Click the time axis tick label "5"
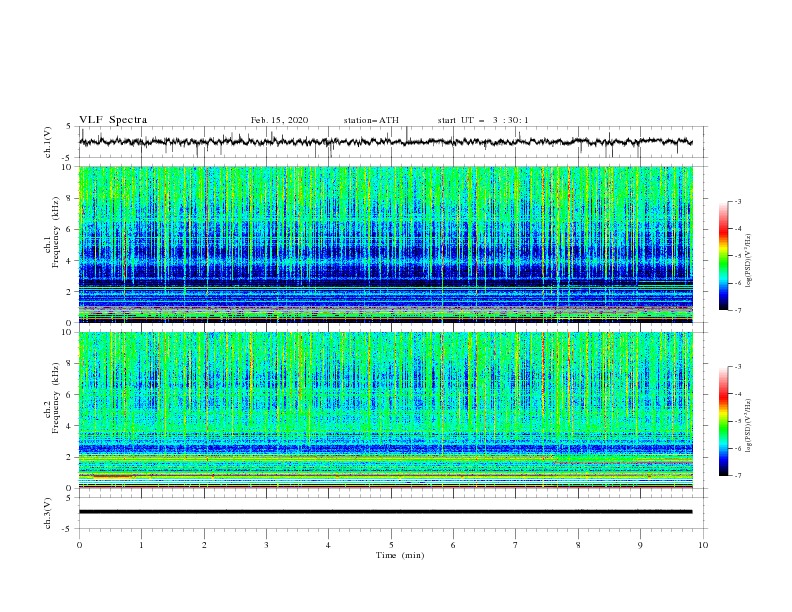Screen dimensions: 792x612 coord(391,545)
